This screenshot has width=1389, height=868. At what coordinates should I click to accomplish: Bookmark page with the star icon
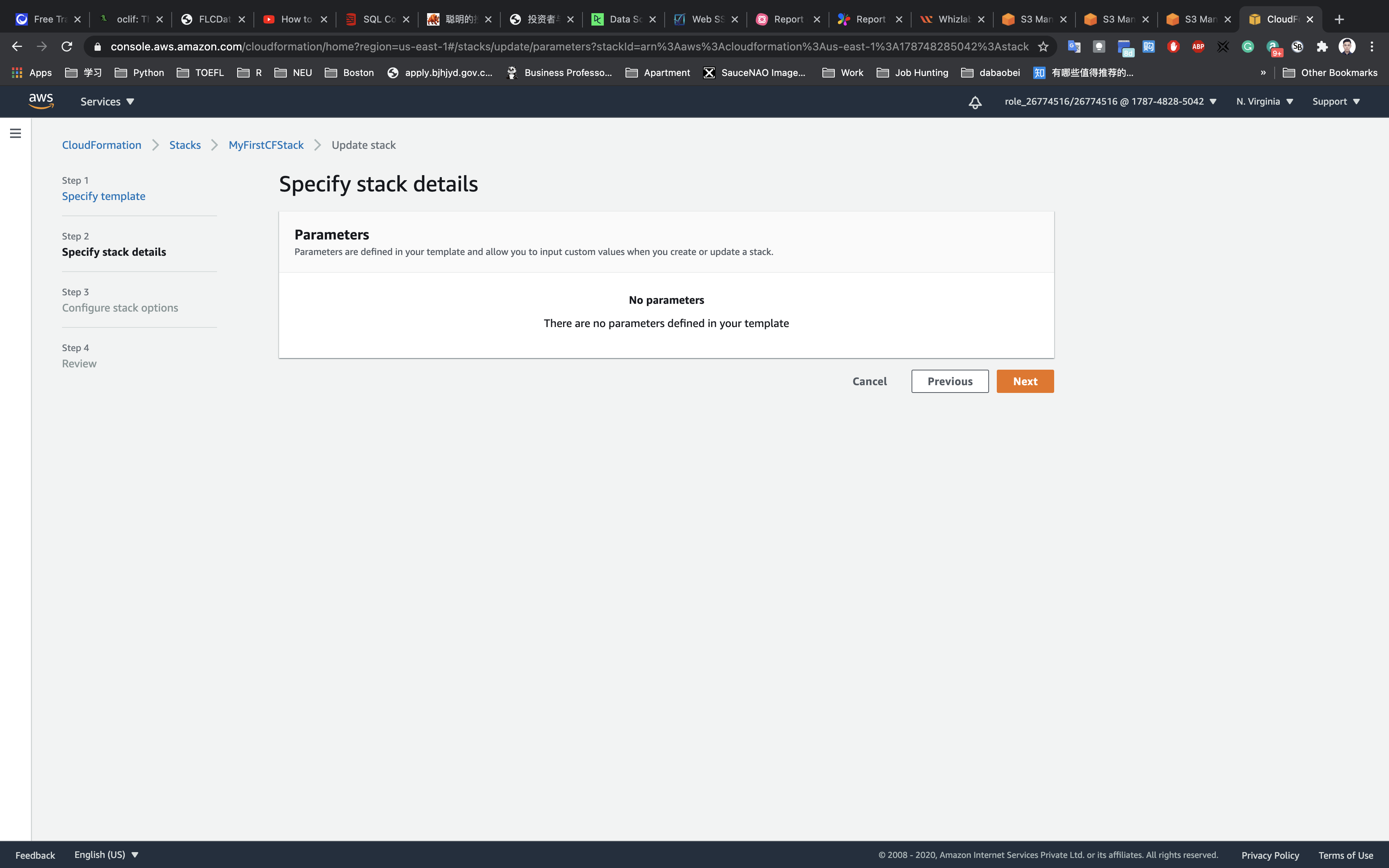[x=1043, y=46]
